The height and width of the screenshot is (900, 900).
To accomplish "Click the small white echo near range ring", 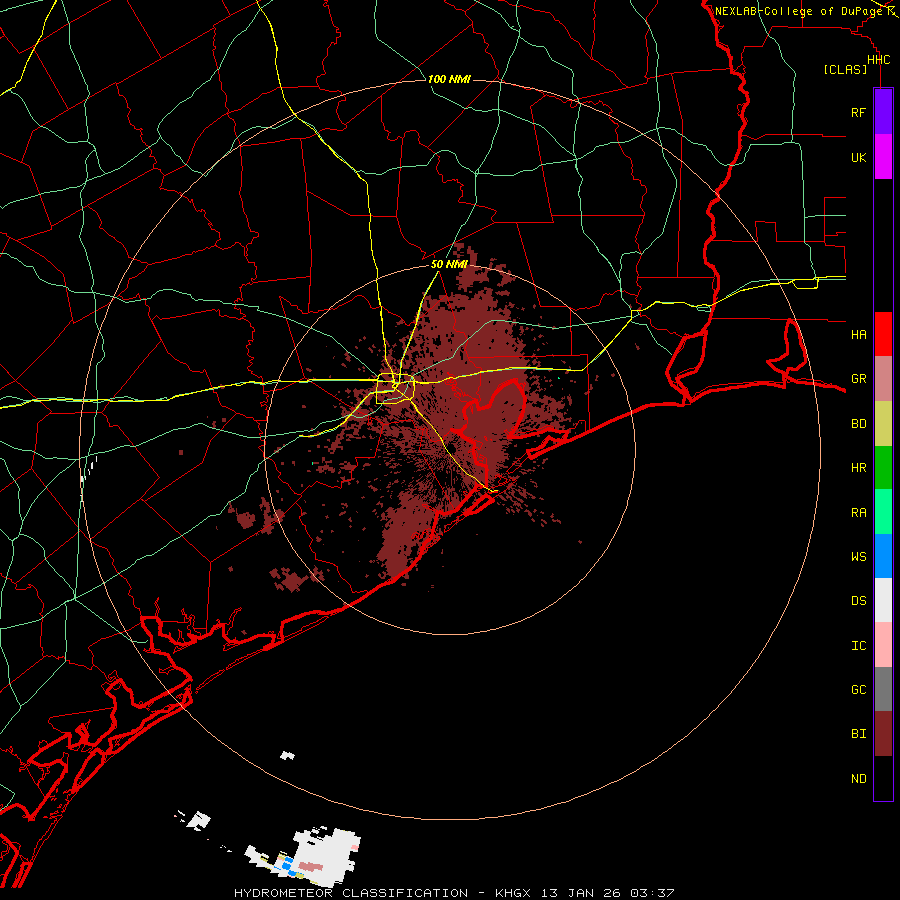I will (288, 755).
